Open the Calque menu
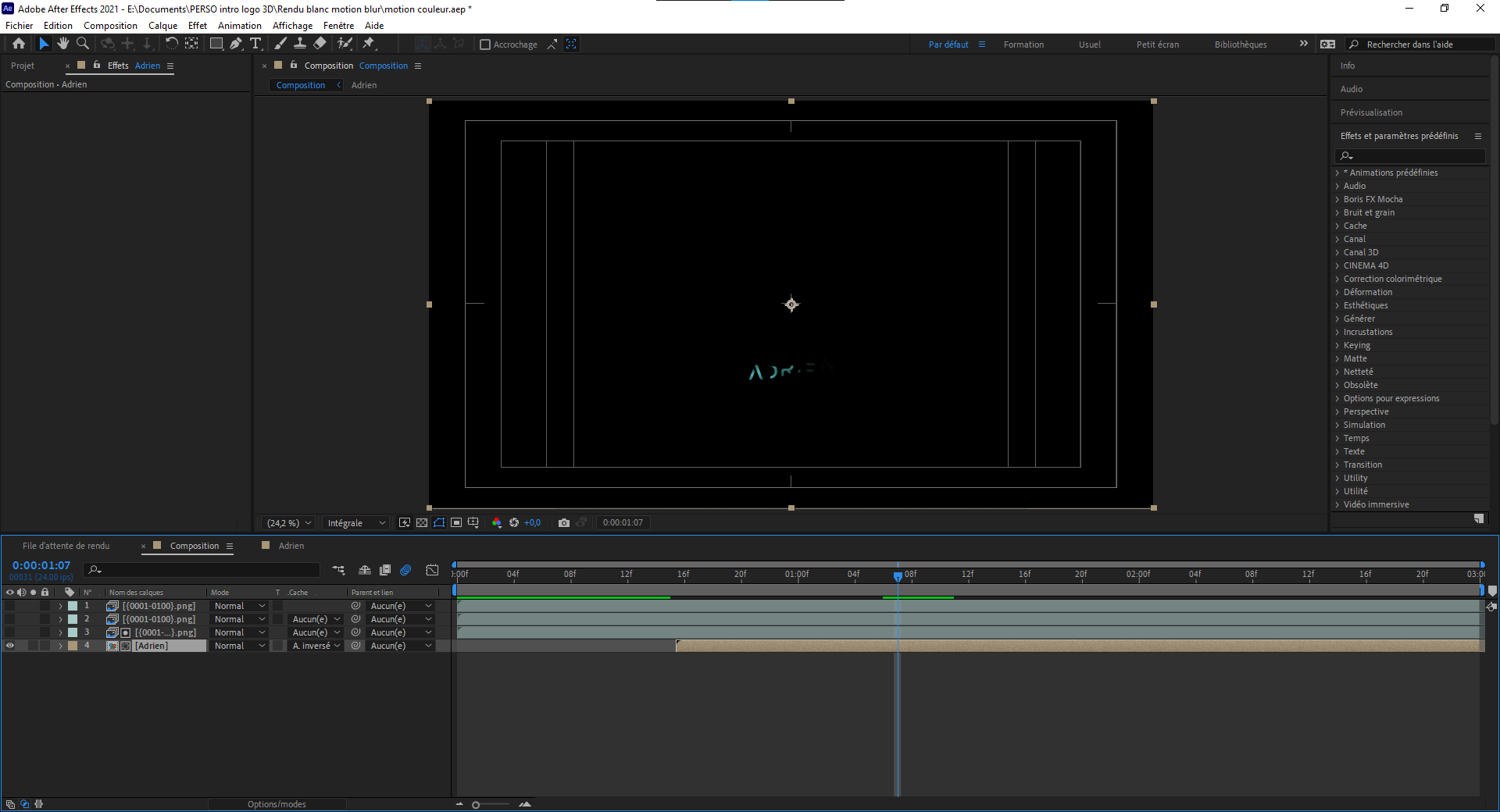The width and height of the screenshot is (1500, 812). point(162,26)
